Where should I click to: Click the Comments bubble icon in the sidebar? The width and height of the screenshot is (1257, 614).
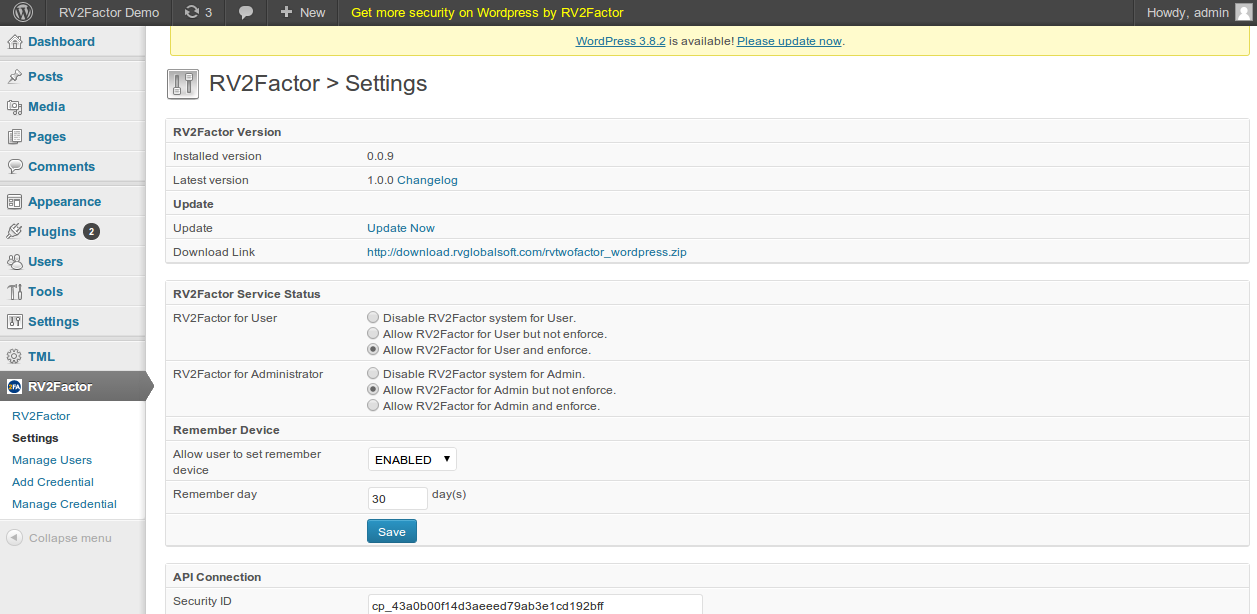coord(15,167)
